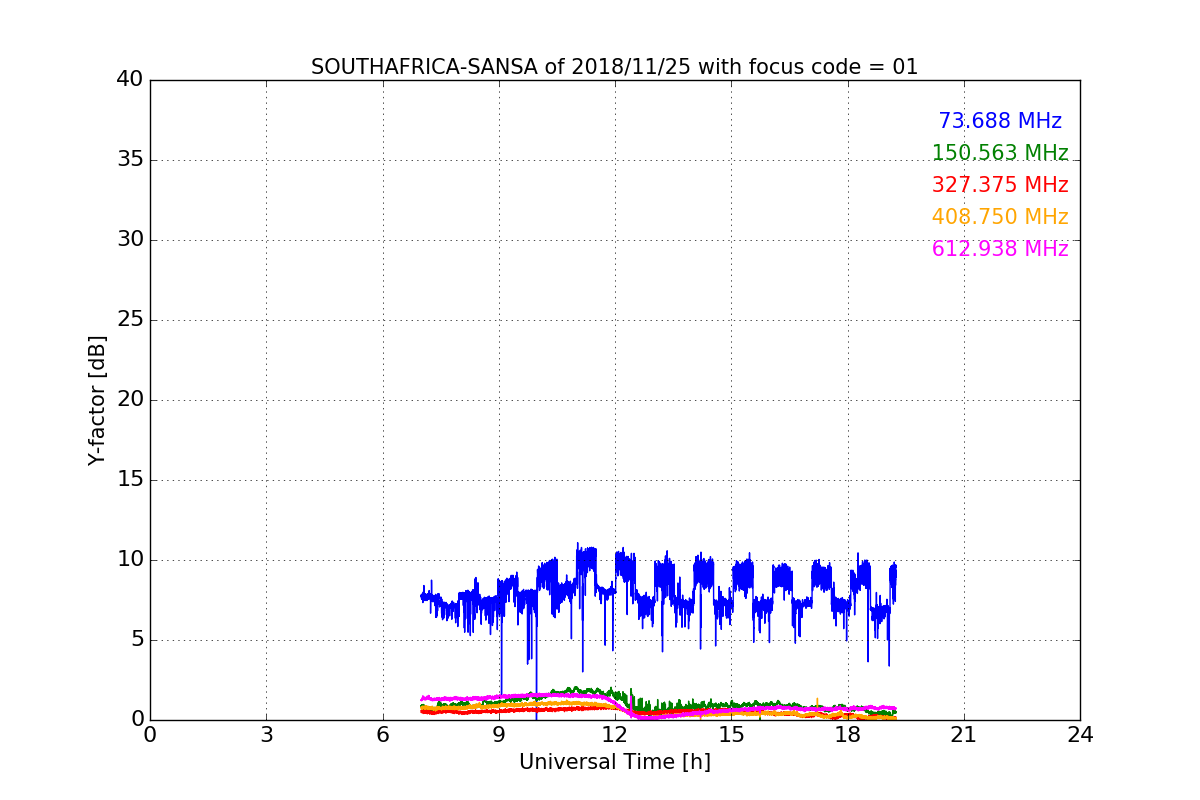Select the 327.375 MHz legend label
The image size is (1200, 800).
(x=1000, y=185)
